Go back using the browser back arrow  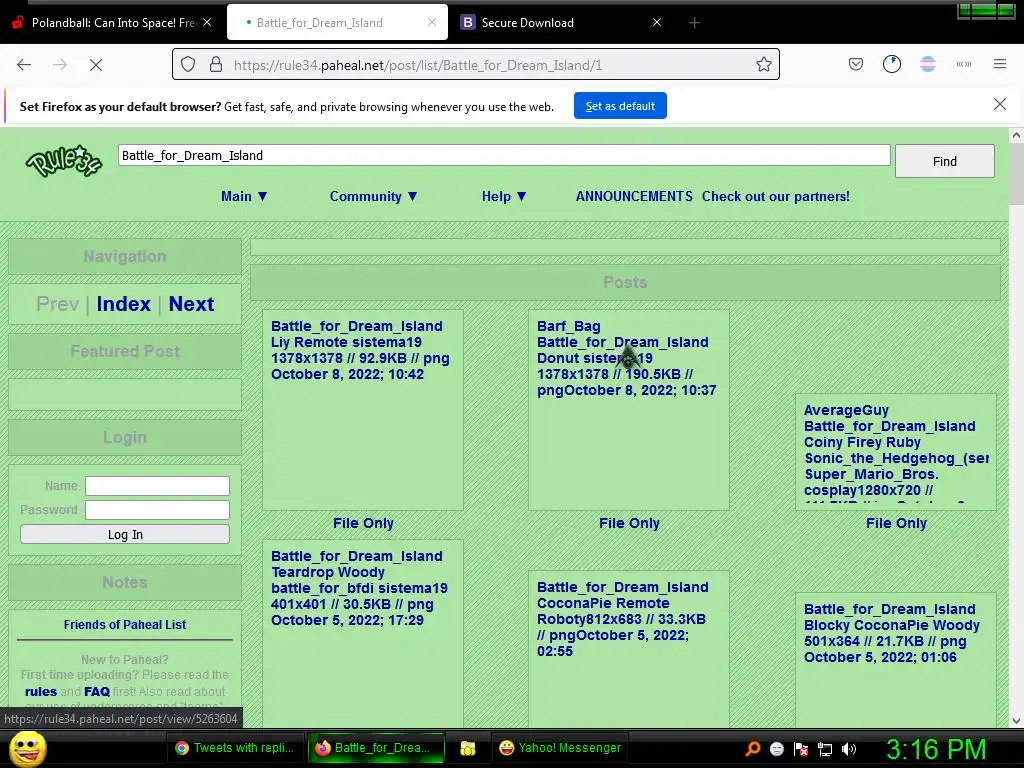coord(24,65)
